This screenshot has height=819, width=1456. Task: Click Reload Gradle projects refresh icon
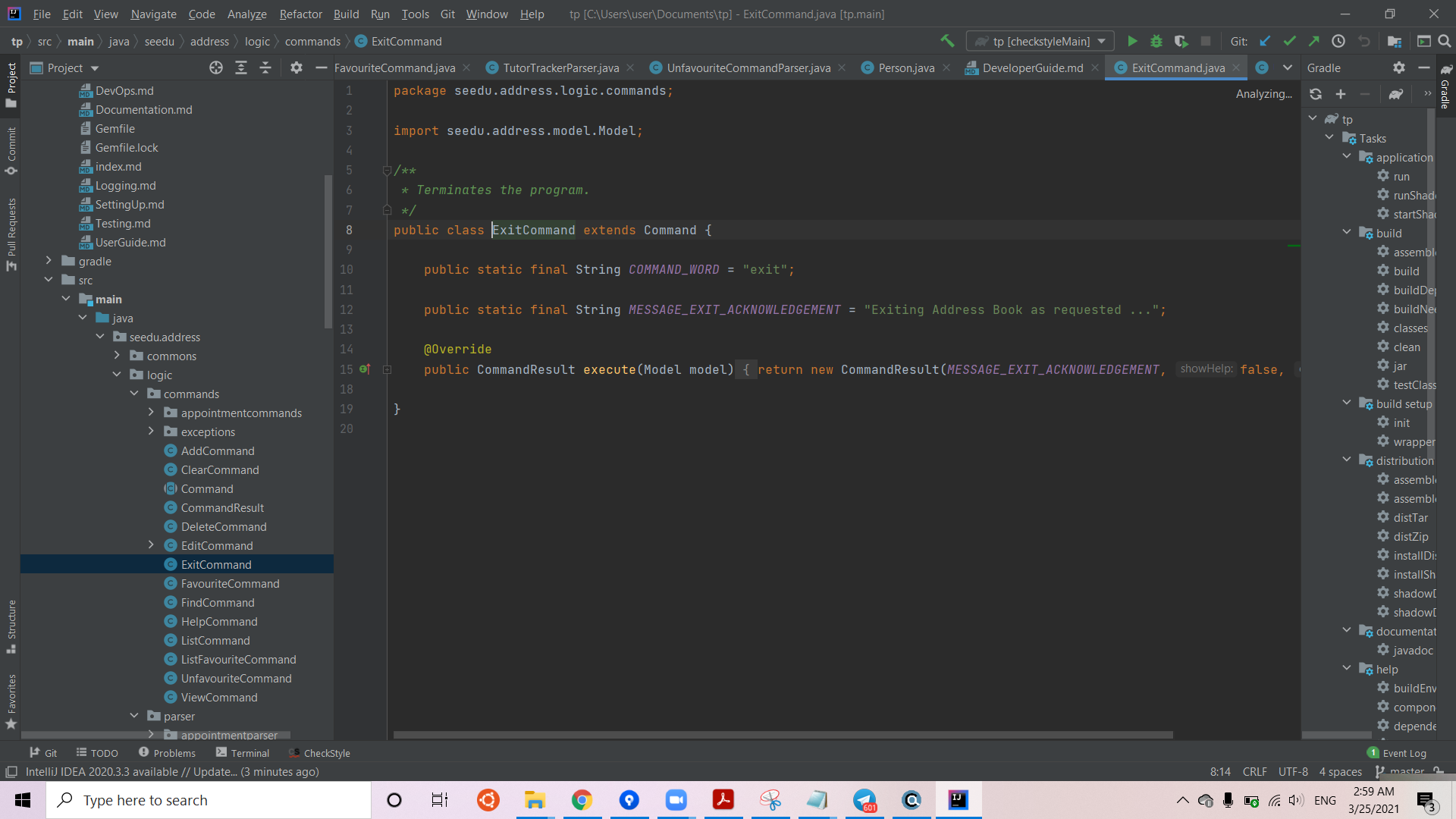coord(1316,94)
